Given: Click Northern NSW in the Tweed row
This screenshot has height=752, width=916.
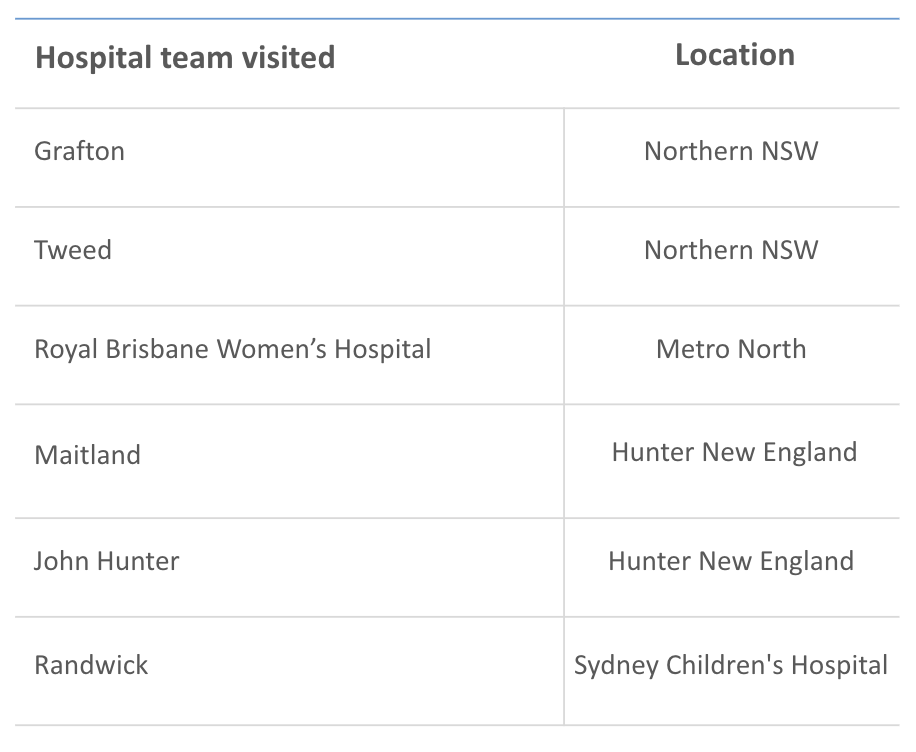Looking at the screenshot, I should pos(731,249).
